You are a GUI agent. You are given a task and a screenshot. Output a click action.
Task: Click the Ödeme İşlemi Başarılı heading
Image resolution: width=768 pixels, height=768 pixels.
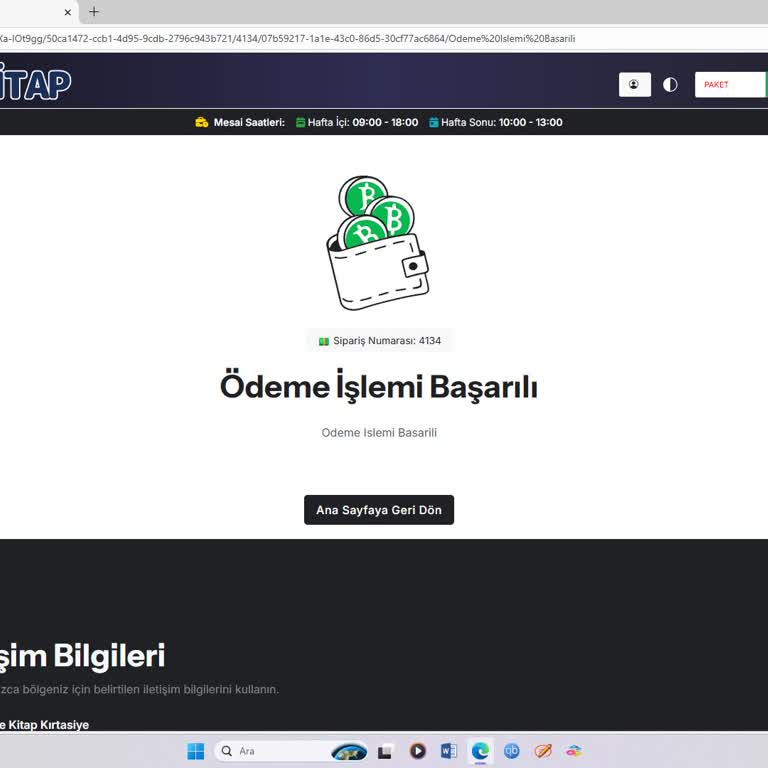379,386
